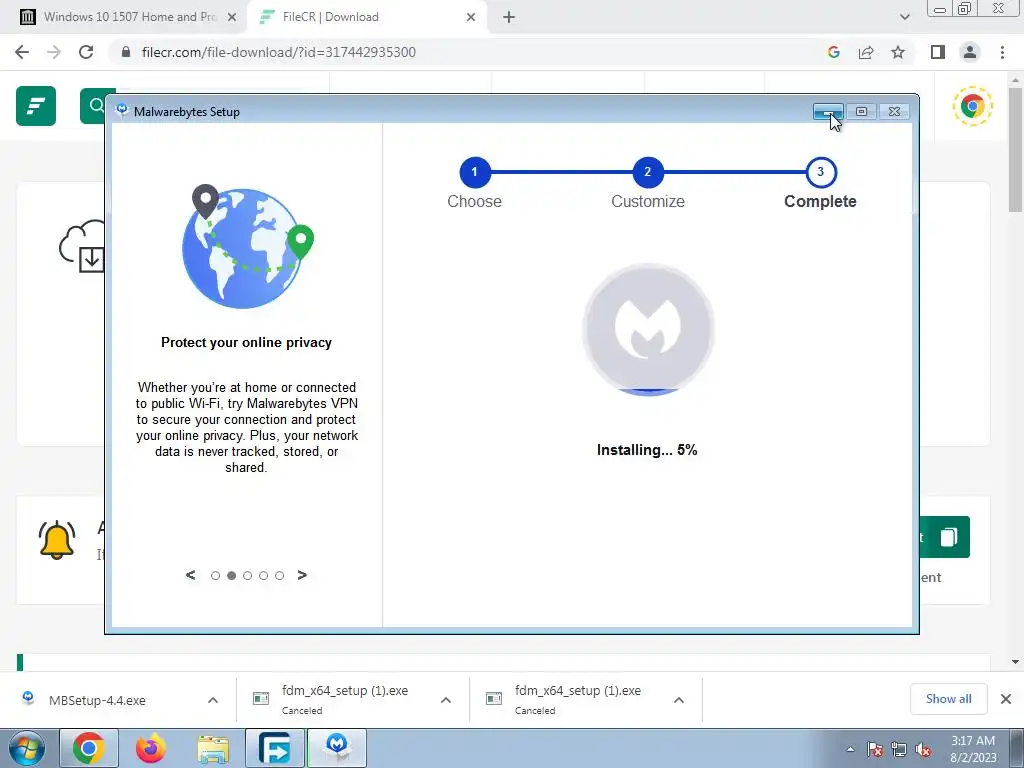Click Show all downloads button
This screenshot has width=1024, height=768.
948,699
